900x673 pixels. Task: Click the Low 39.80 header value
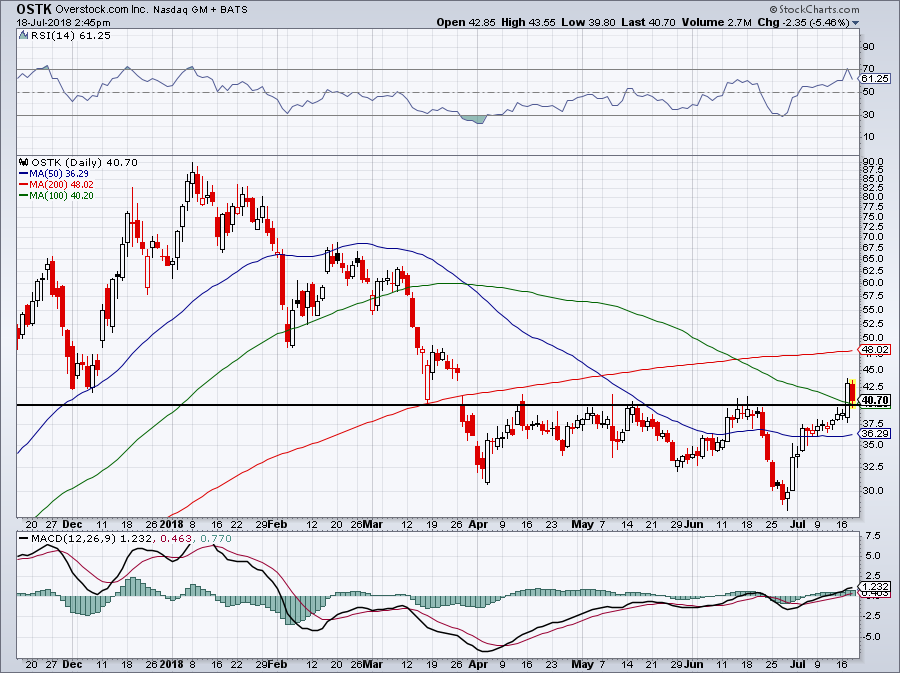[x=588, y=22]
